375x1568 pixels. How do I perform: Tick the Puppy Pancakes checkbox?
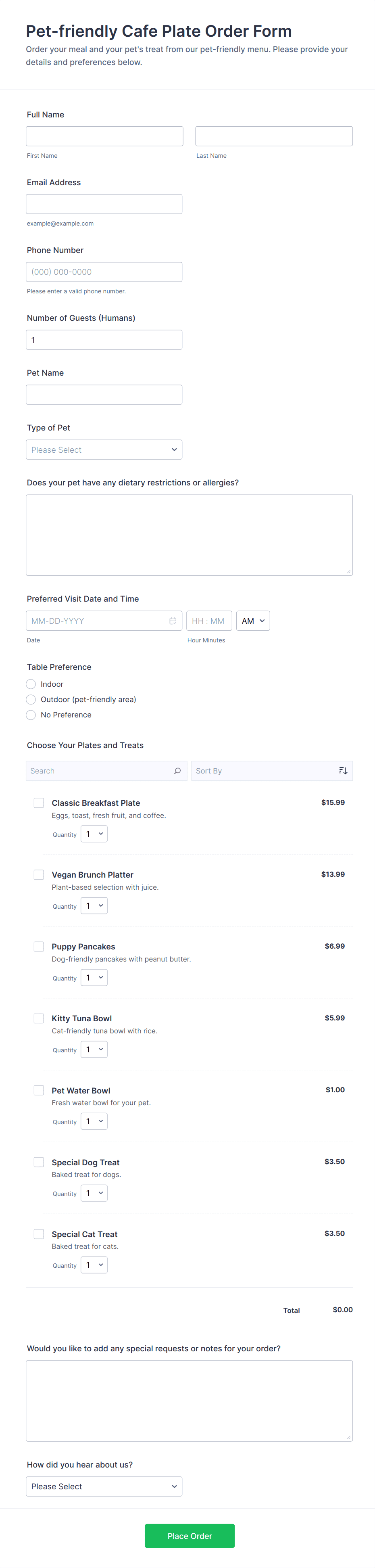(39, 947)
